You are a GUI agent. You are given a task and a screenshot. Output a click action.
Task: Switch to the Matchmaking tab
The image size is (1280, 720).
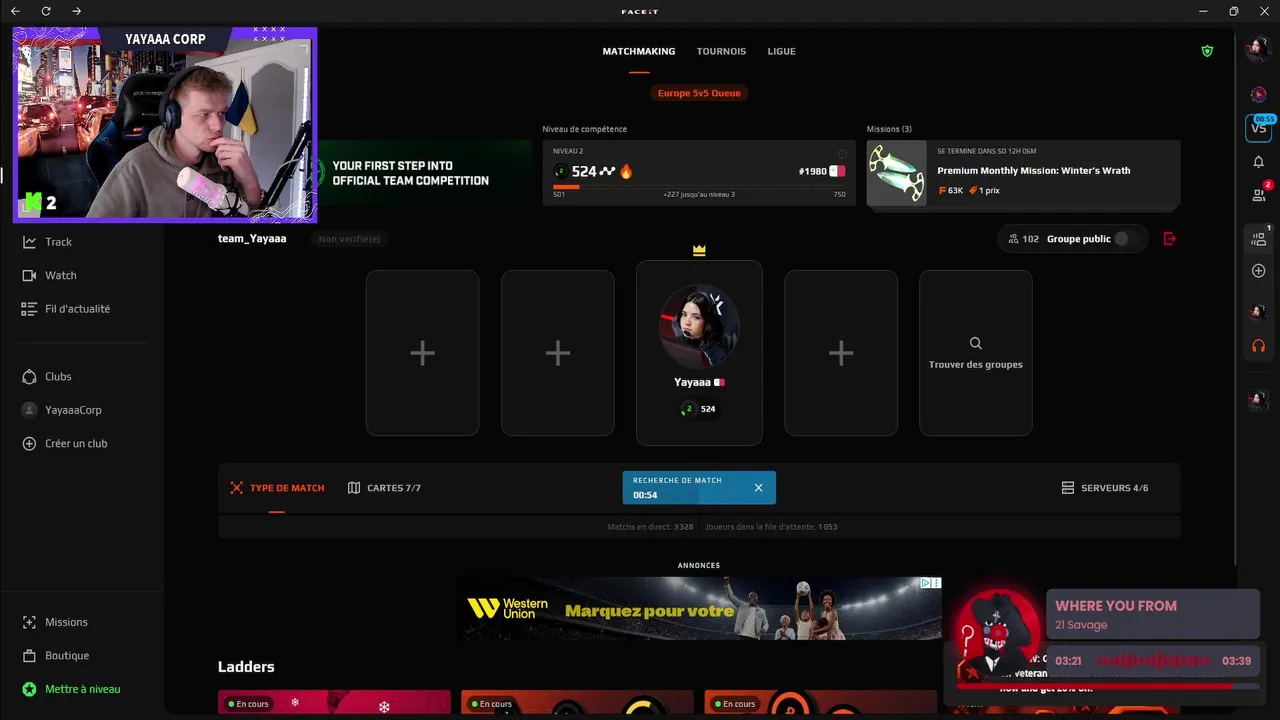click(639, 51)
